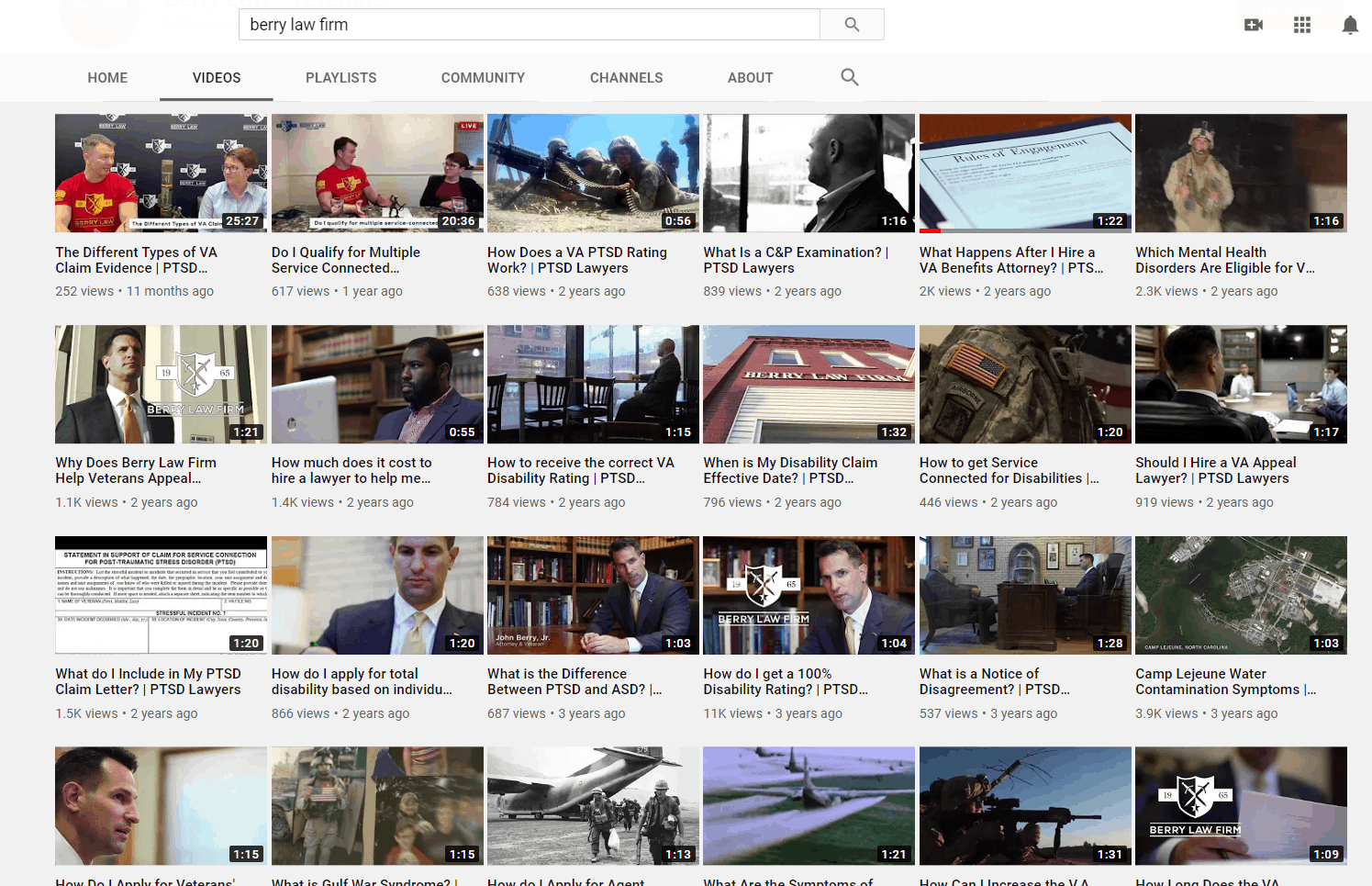Play the 20:36 live stream thumbnail
Image resolution: width=1372 pixels, height=886 pixels.
[x=377, y=173]
